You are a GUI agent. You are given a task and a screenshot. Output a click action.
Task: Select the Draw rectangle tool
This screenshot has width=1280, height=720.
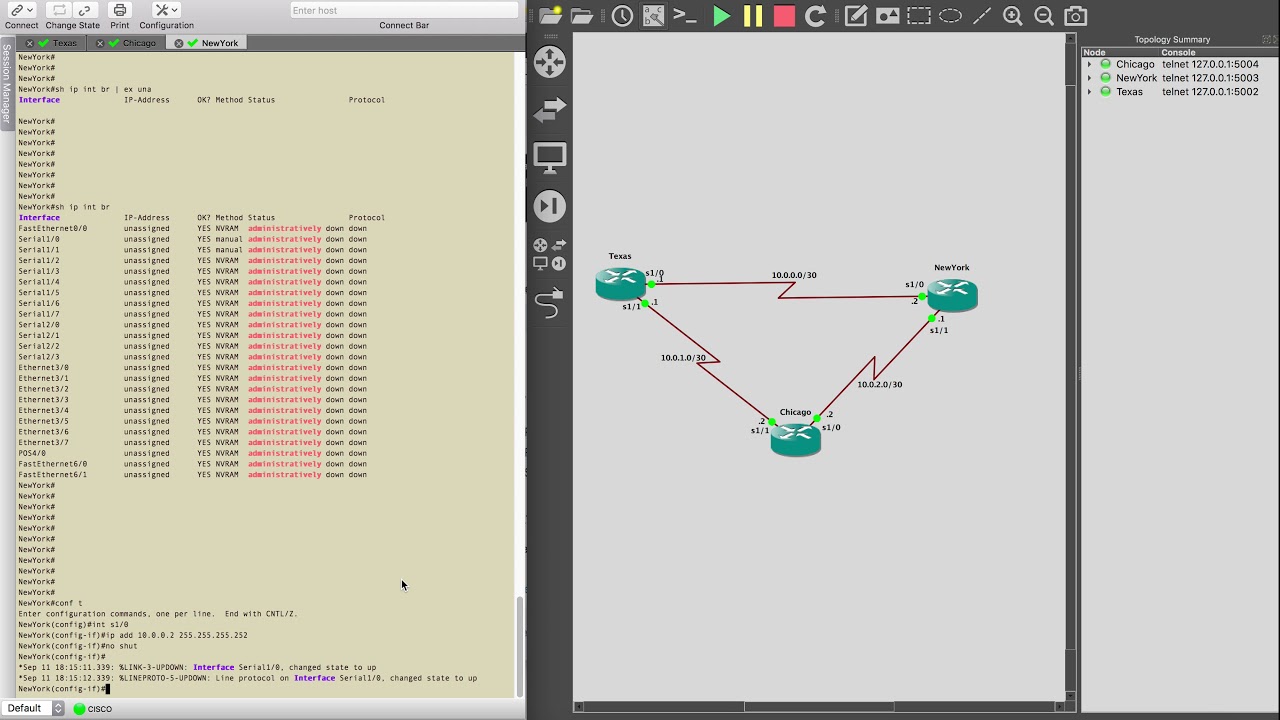(x=919, y=16)
